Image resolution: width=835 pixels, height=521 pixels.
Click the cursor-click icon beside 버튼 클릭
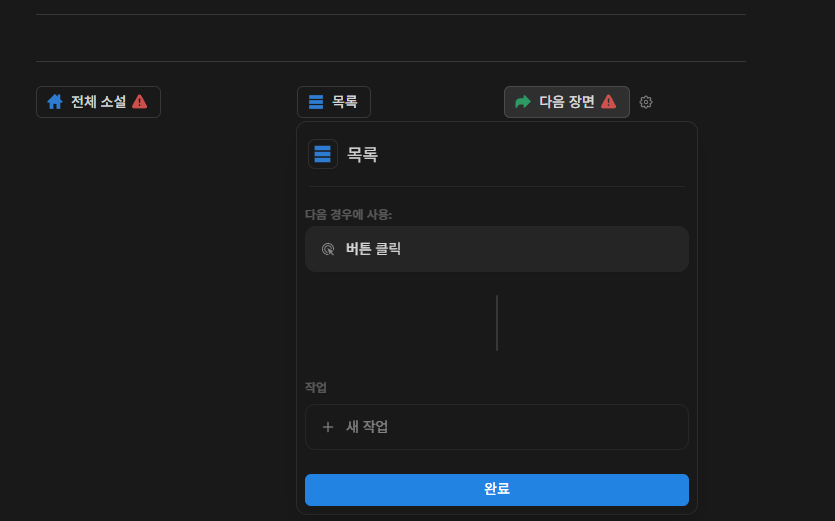pos(328,249)
